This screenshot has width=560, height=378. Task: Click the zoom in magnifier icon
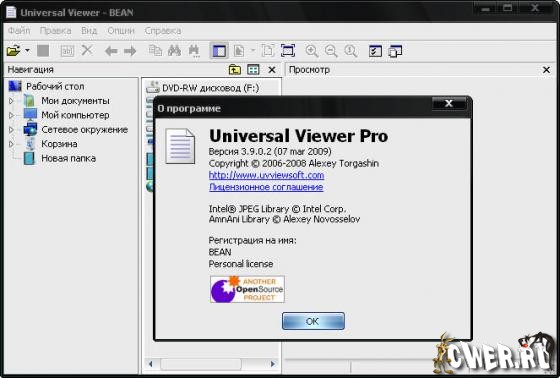pos(312,51)
